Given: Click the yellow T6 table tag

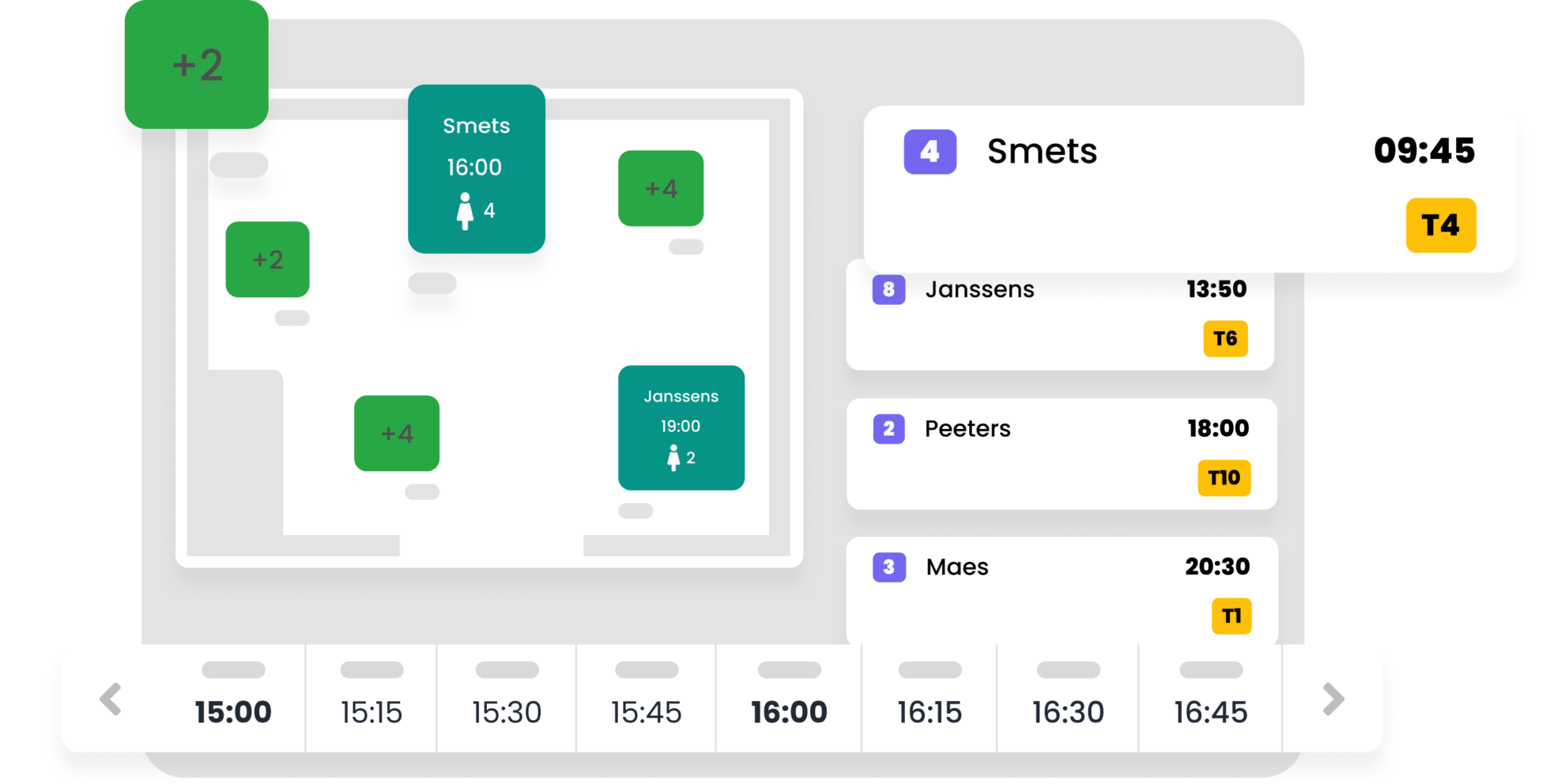Looking at the screenshot, I should (x=1225, y=339).
